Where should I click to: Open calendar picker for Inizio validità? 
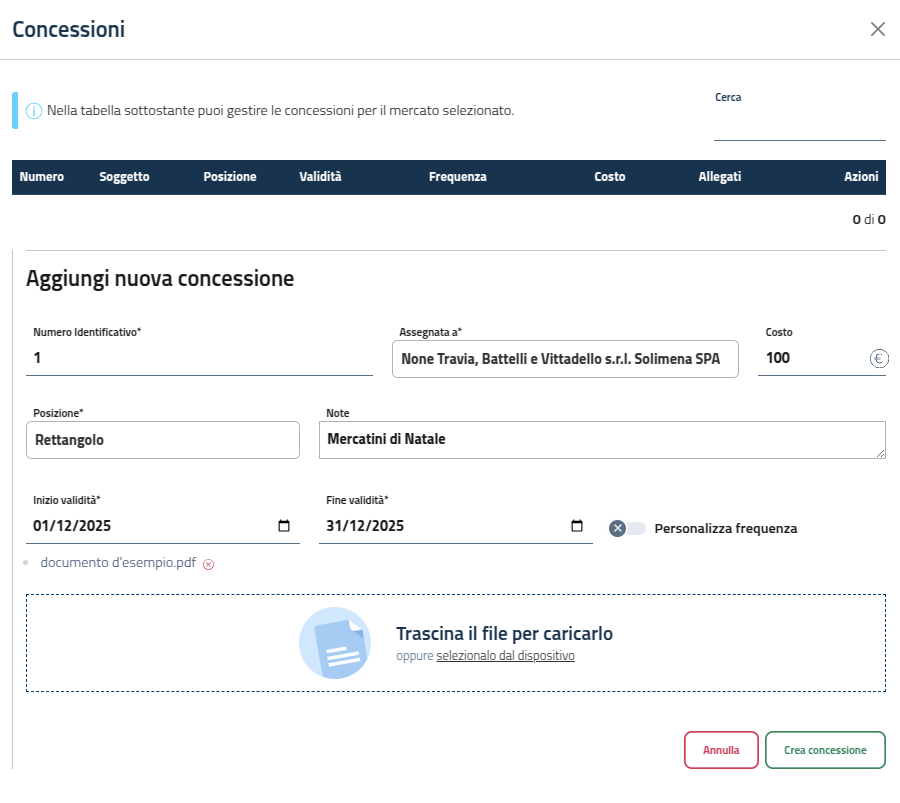pyautogui.click(x=284, y=527)
